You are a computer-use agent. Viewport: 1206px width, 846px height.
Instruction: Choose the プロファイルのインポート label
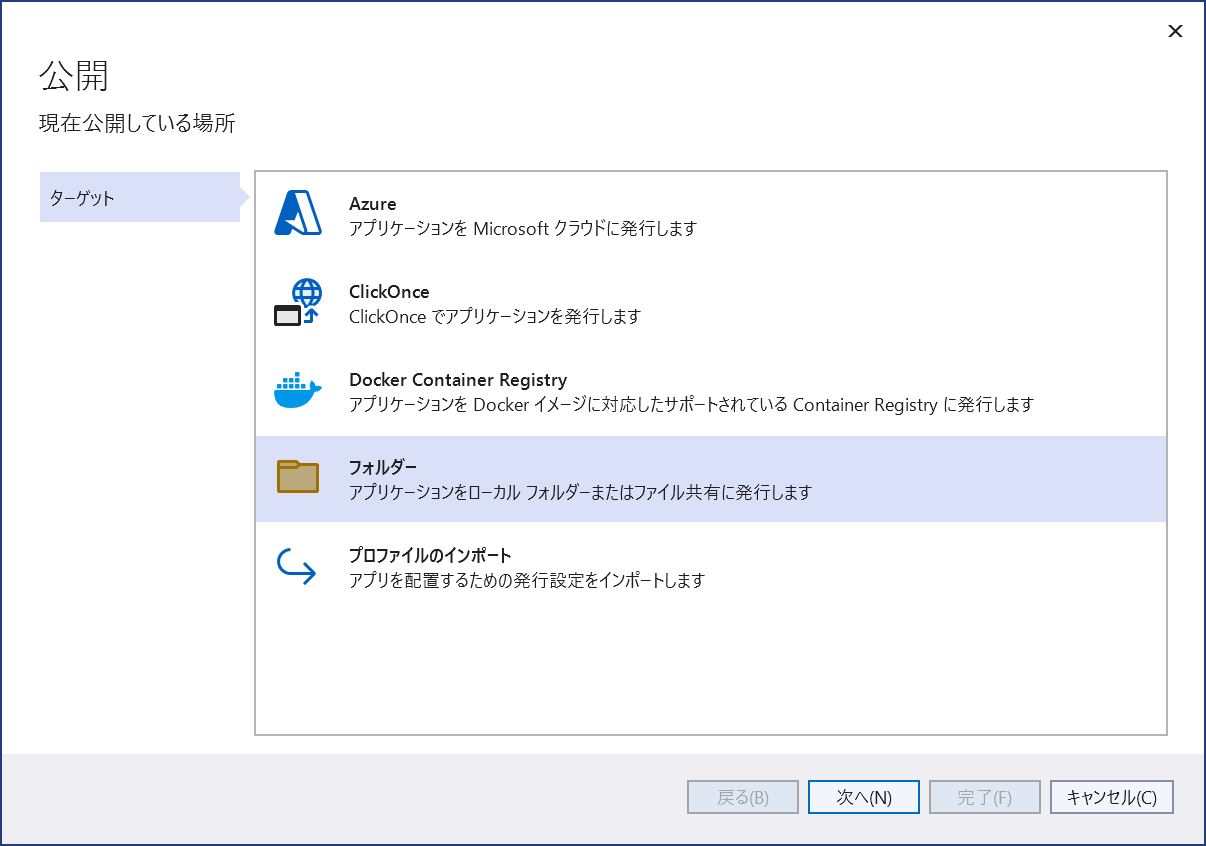coord(430,555)
